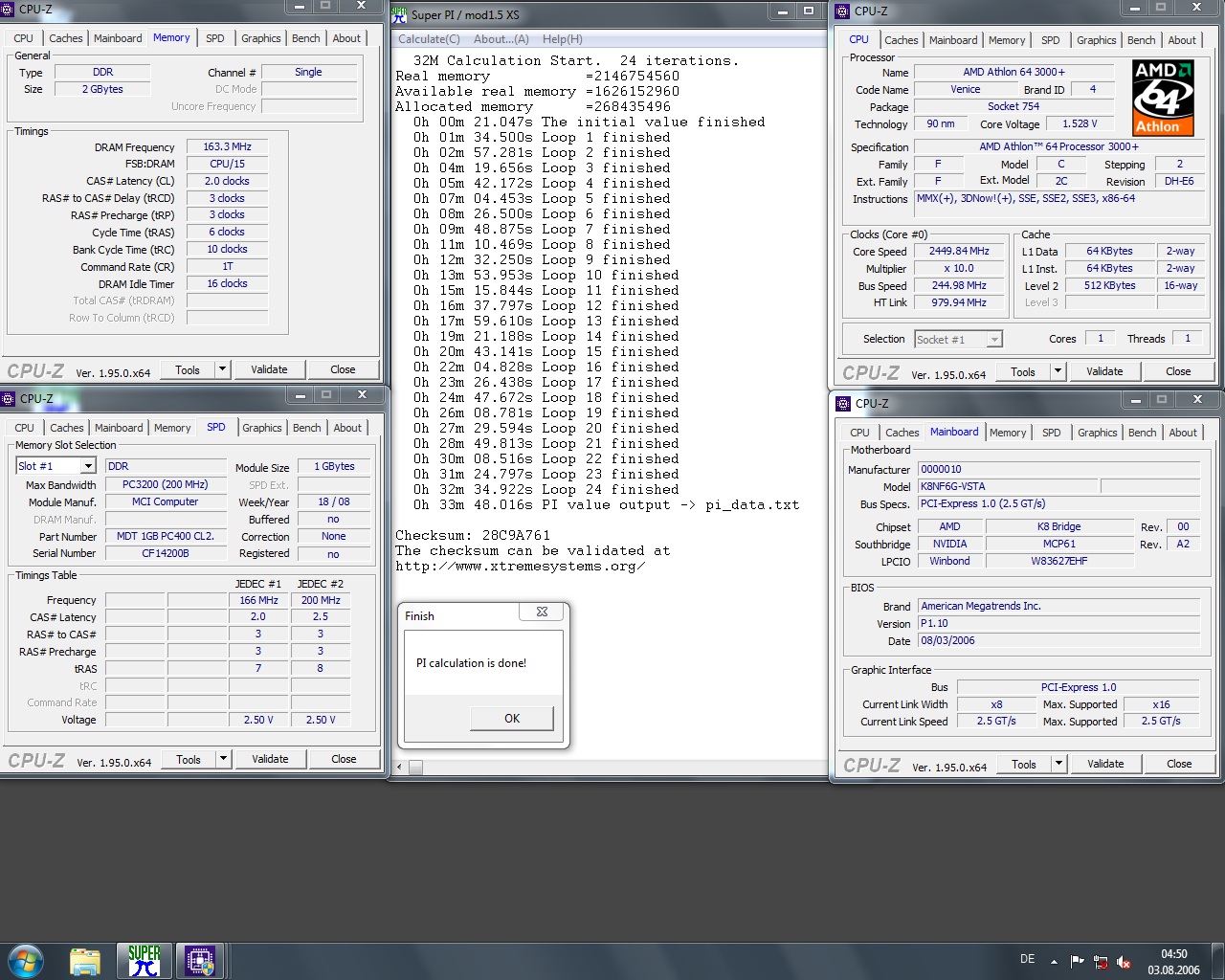Switch to About tab in Mainboard window
1225x980 pixels.
(1183, 433)
